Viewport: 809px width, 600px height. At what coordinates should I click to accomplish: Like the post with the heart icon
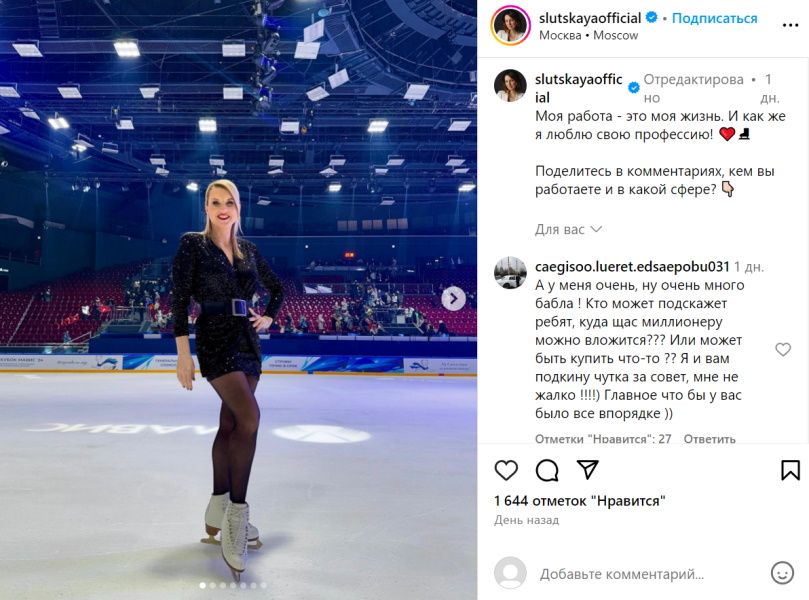click(x=506, y=470)
